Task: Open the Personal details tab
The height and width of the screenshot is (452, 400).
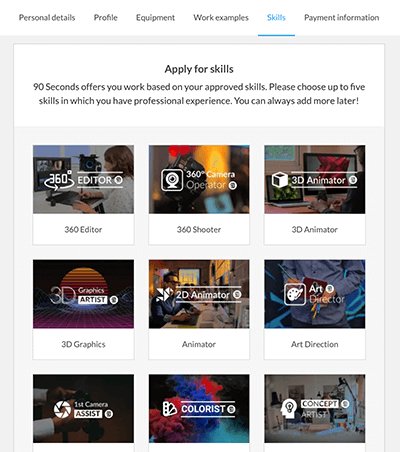Action: [x=47, y=18]
